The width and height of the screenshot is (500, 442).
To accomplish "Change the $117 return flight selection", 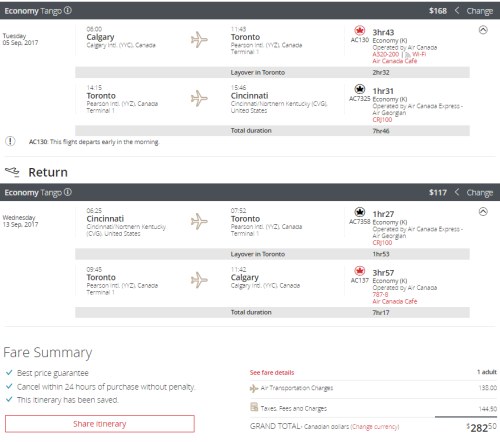I will pyautogui.click(x=474, y=193).
